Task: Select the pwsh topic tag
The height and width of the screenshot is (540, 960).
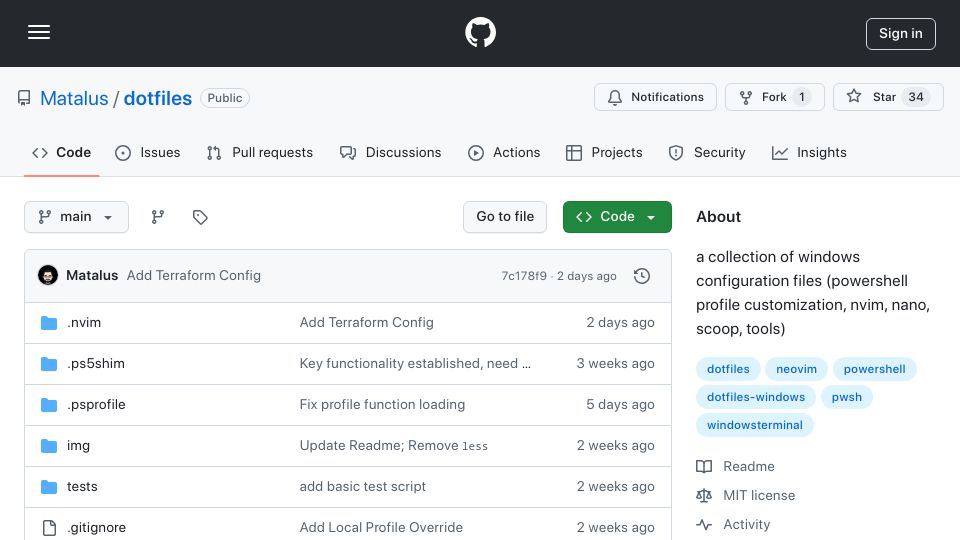Action: pos(847,397)
